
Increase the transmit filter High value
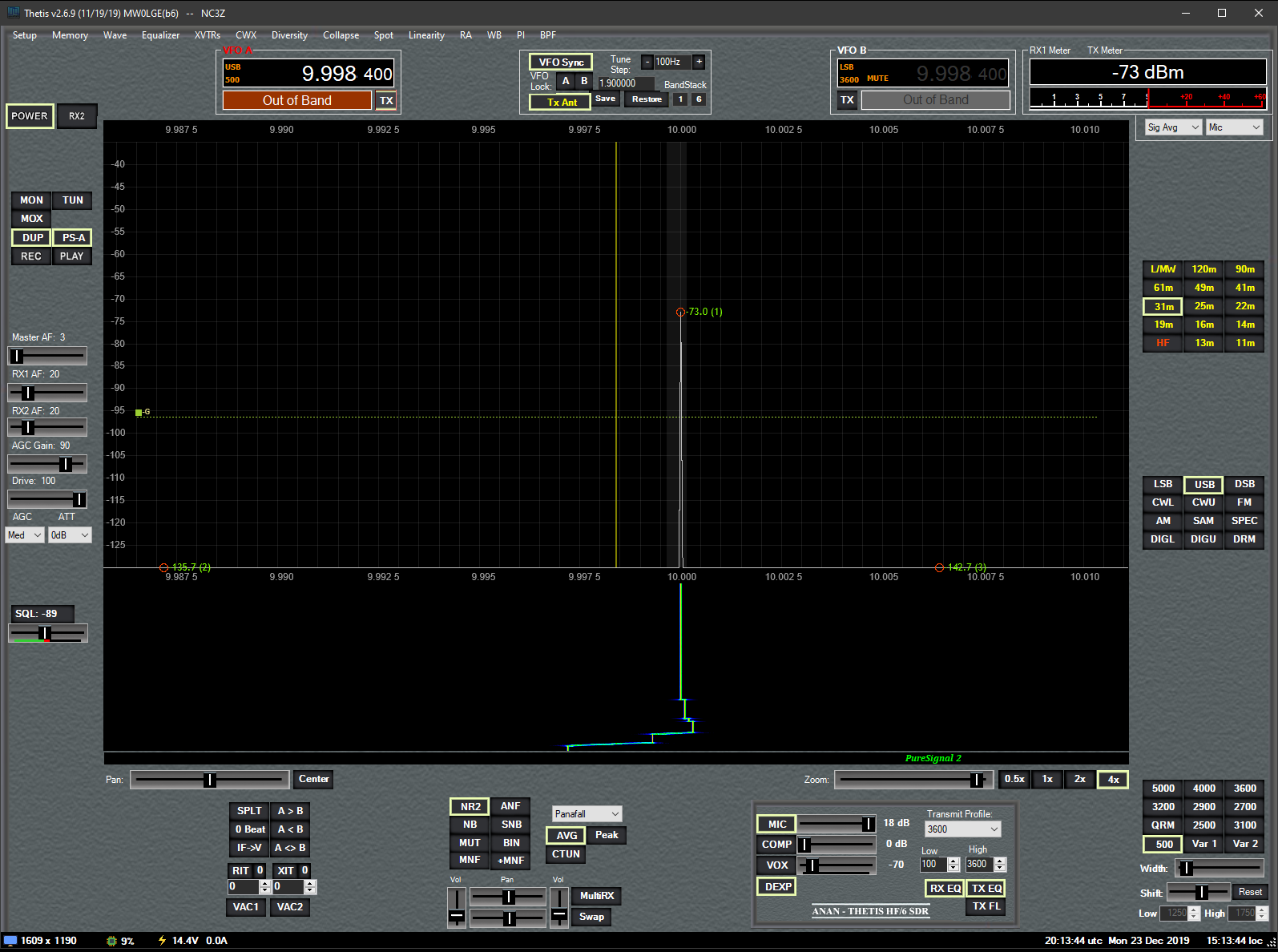click(1000, 861)
